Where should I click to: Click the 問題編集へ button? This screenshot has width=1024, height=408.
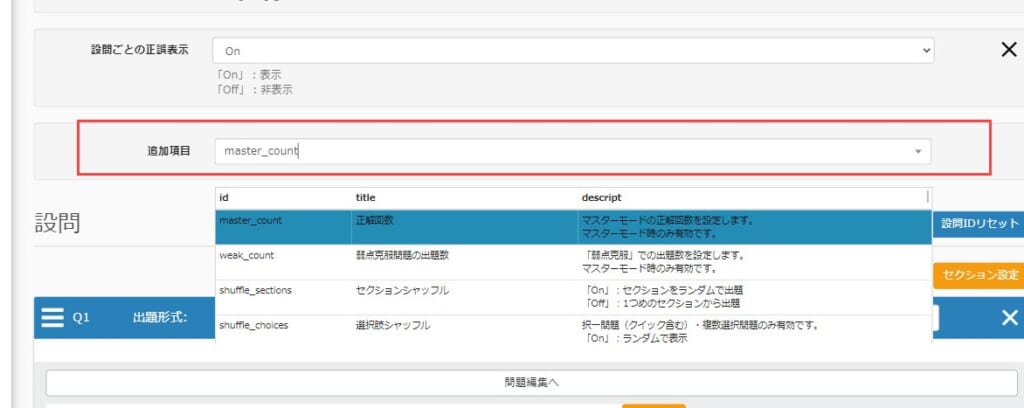(x=531, y=382)
